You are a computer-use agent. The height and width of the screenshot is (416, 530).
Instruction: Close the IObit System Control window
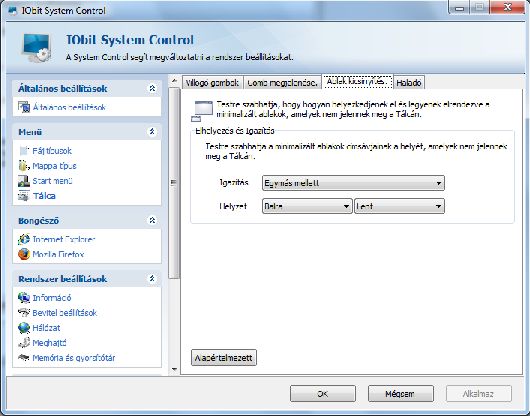[x=507, y=7]
